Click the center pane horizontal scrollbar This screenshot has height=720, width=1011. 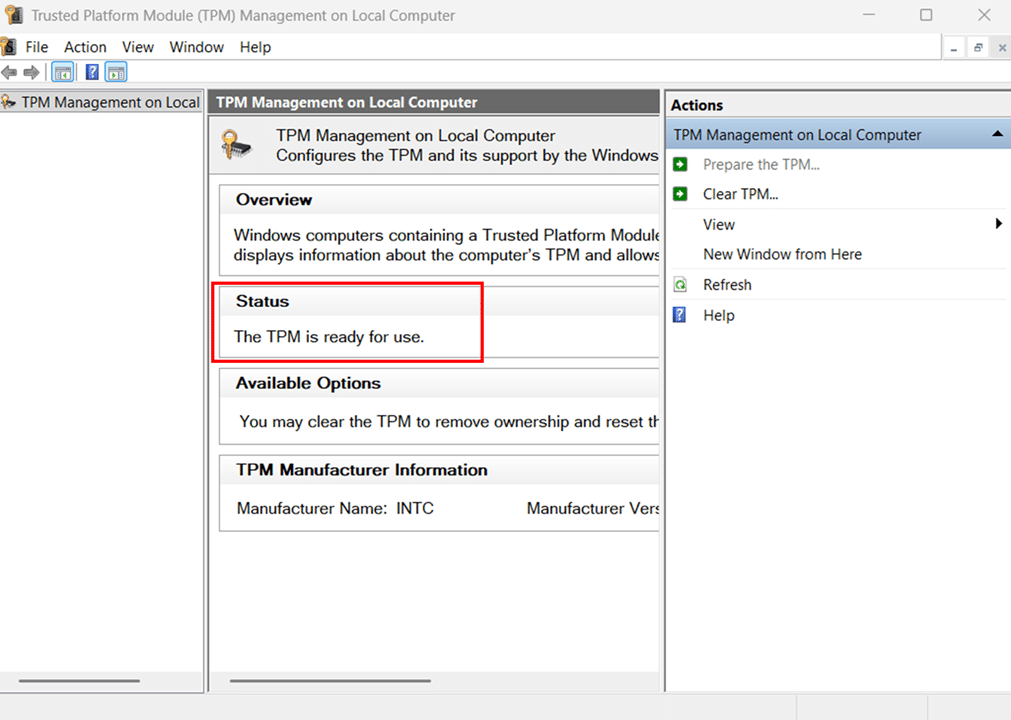tap(330, 681)
